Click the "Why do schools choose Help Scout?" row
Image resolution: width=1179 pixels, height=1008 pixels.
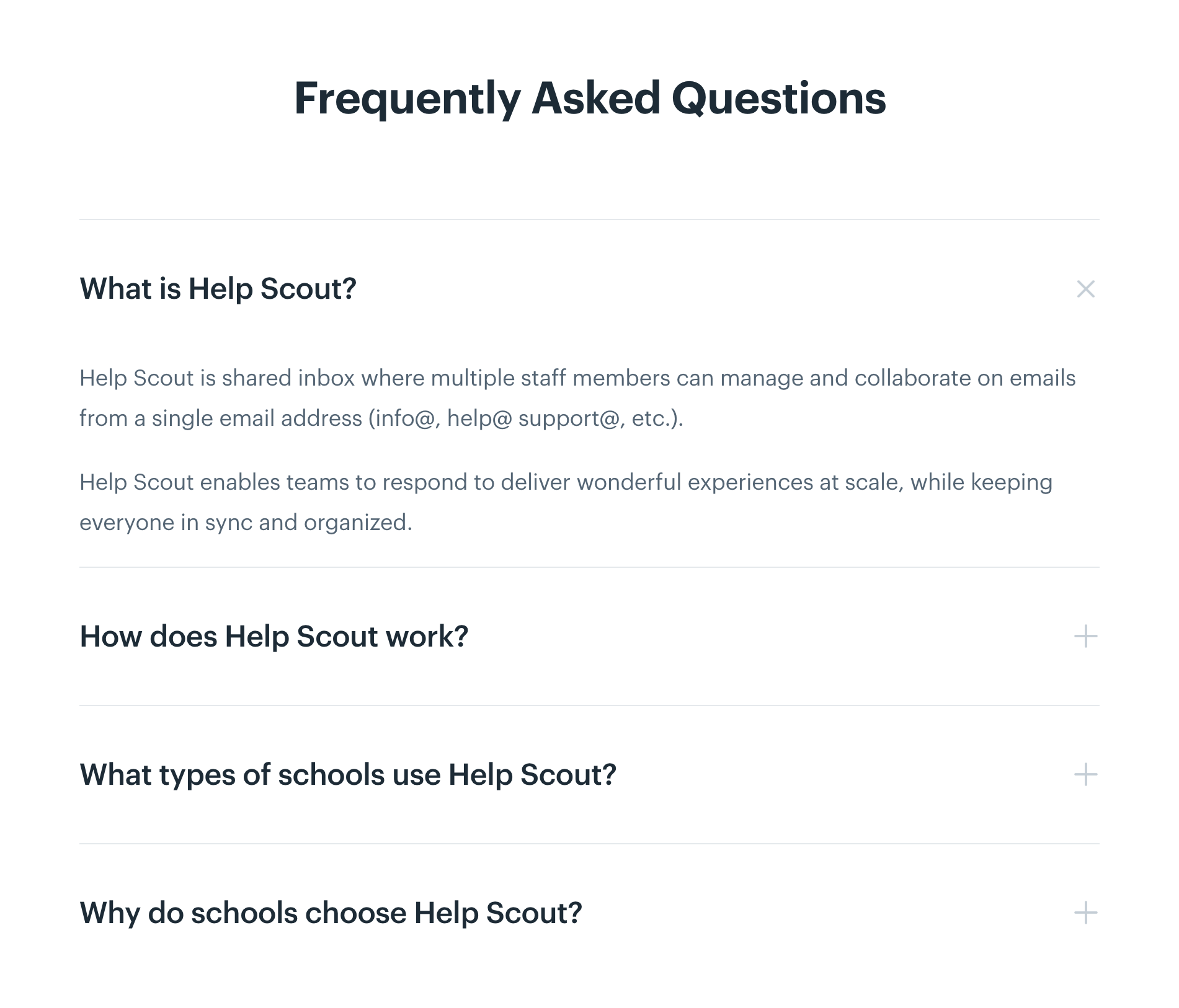click(331, 913)
